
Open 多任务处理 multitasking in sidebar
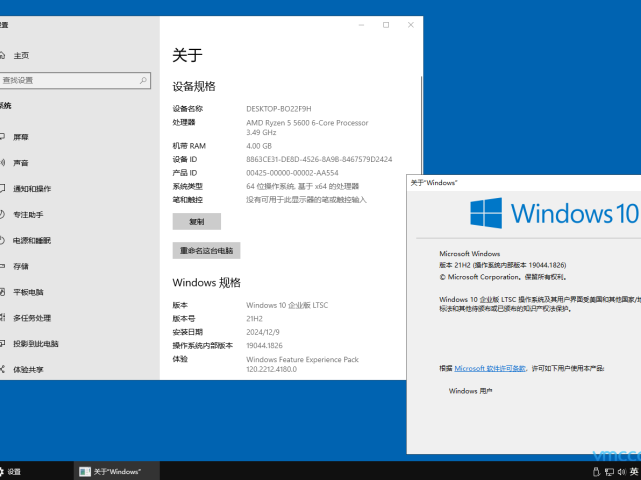[31, 318]
